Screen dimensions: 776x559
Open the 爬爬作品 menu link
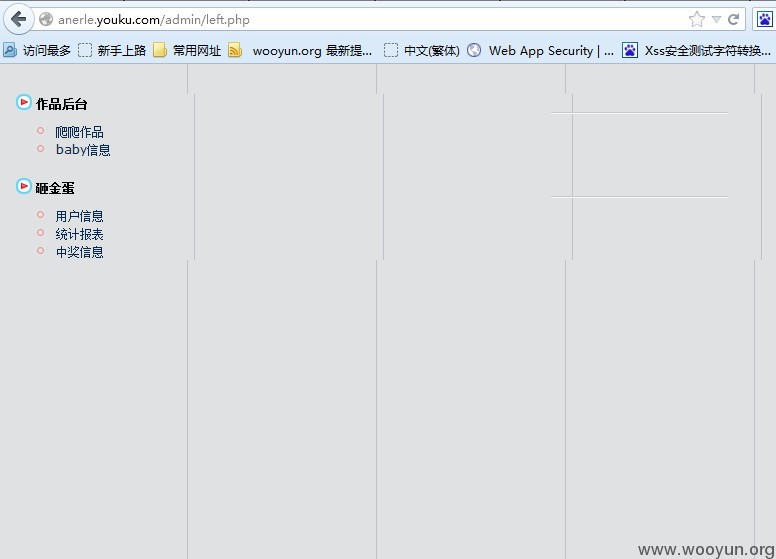(79, 132)
